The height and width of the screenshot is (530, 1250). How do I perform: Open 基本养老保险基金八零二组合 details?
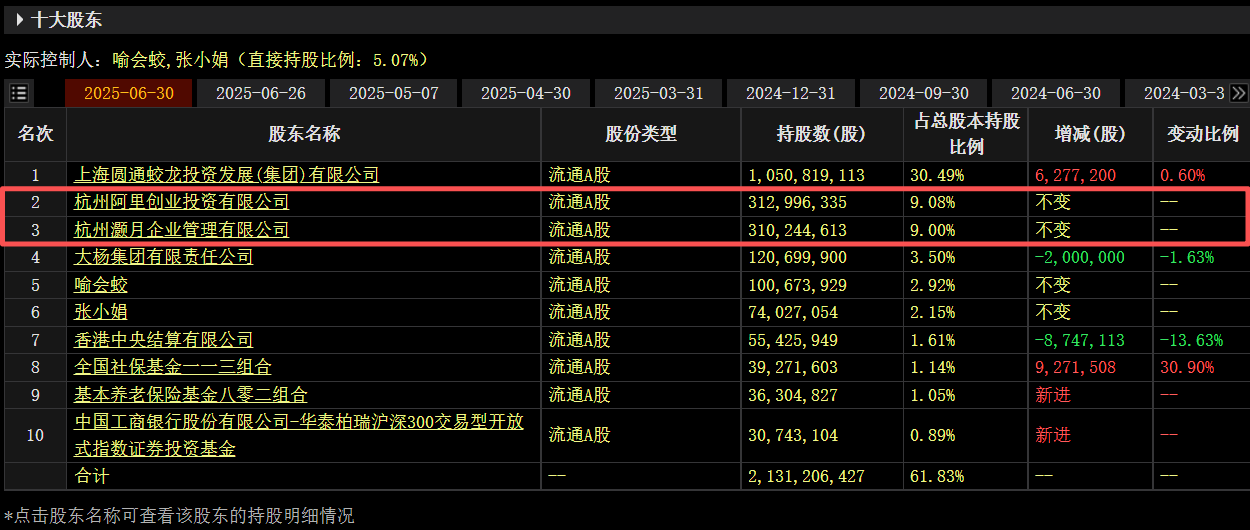(x=191, y=395)
